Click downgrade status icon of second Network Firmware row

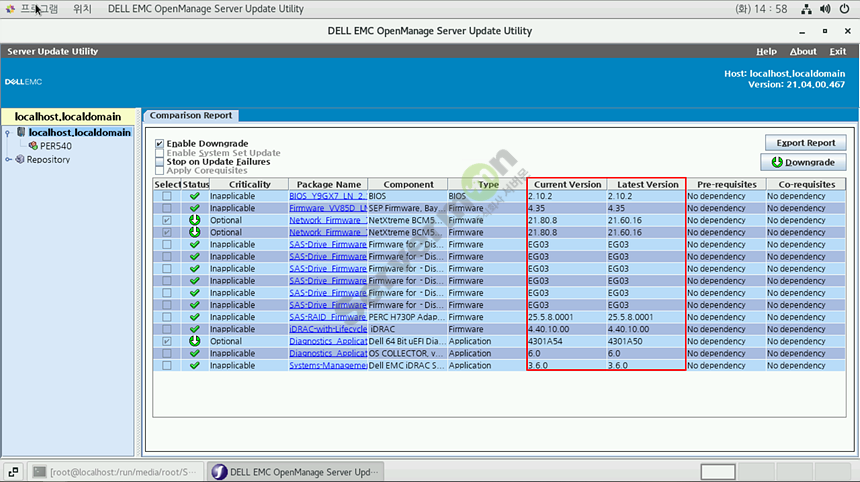pyautogui.click(x=195, y=232)
